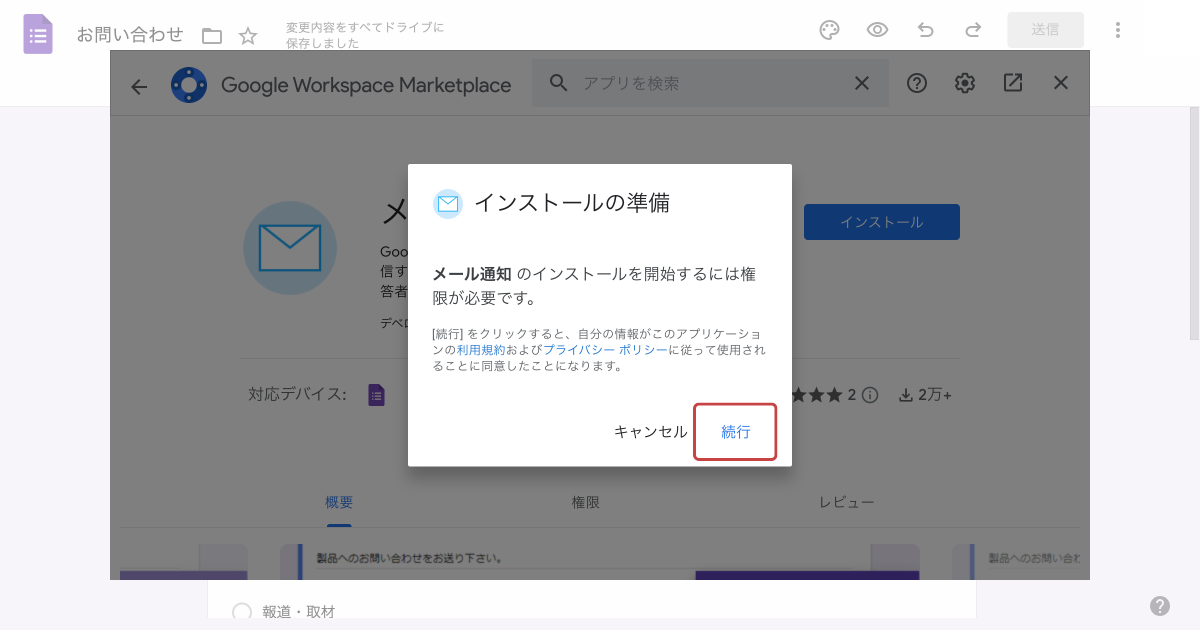Viewport: 1200px width, 630px height.
Task: Clear the app search field
Action: (x=862, y=83)
